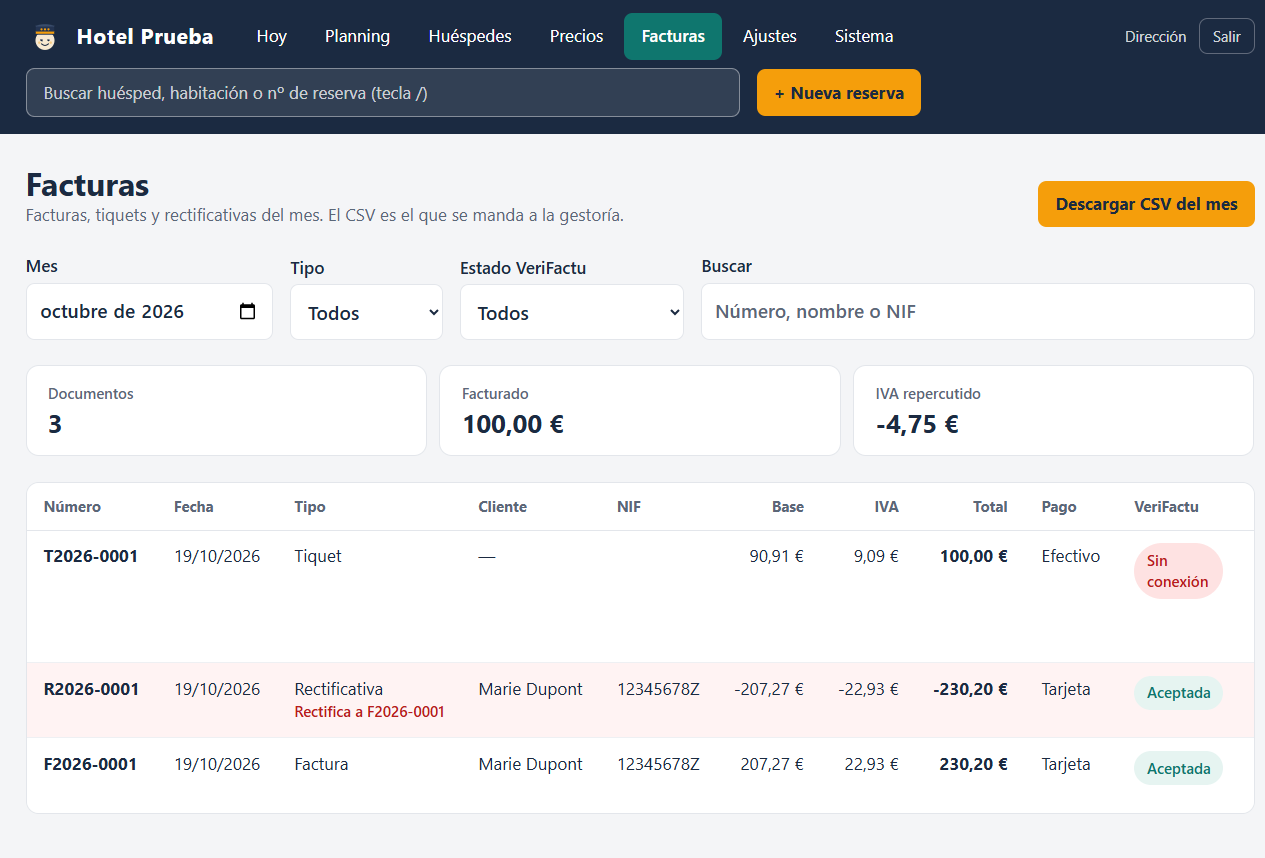
Task: Select invoice number F2026-0001
Action: pos(90,764)
